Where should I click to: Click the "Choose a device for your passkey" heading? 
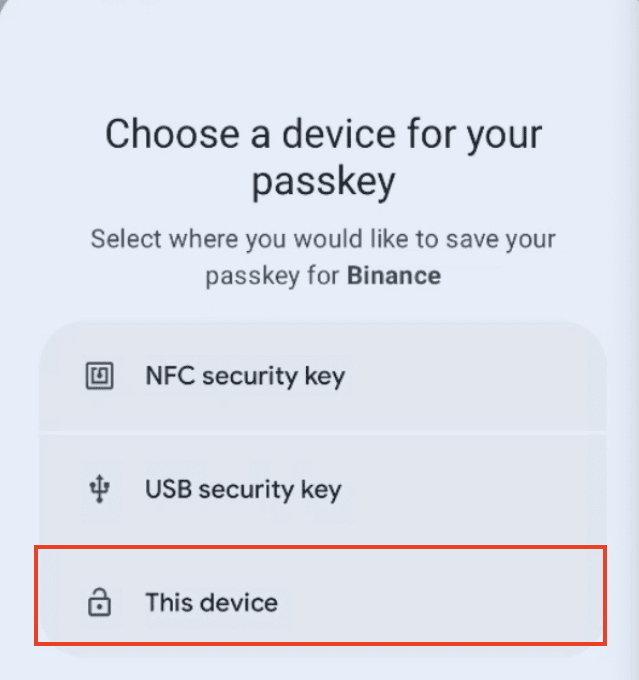[x=324, y=157]
